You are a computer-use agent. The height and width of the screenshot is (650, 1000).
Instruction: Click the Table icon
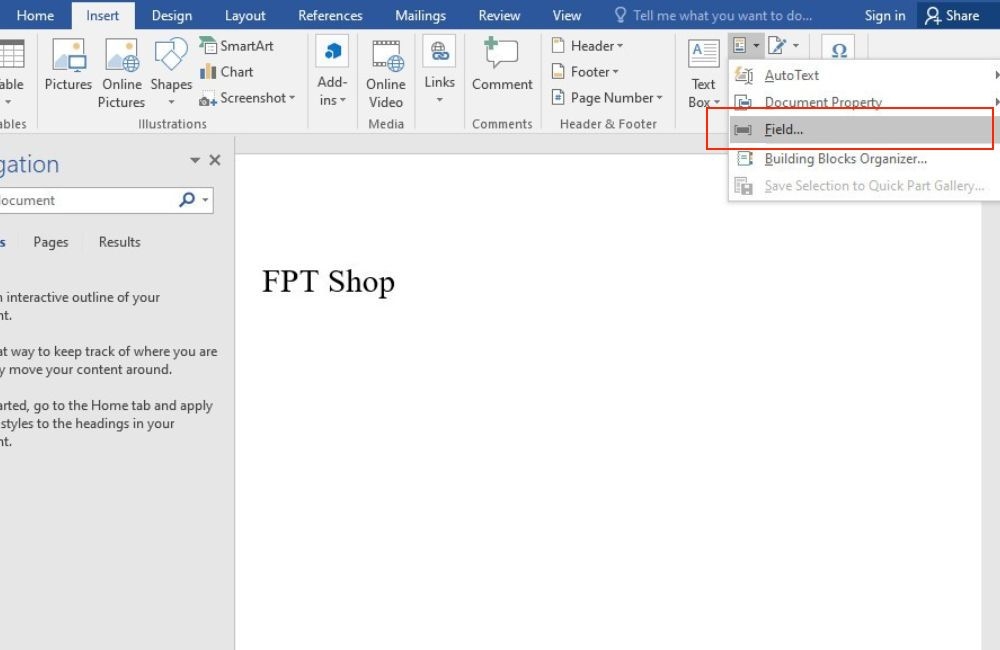(11, 55)
